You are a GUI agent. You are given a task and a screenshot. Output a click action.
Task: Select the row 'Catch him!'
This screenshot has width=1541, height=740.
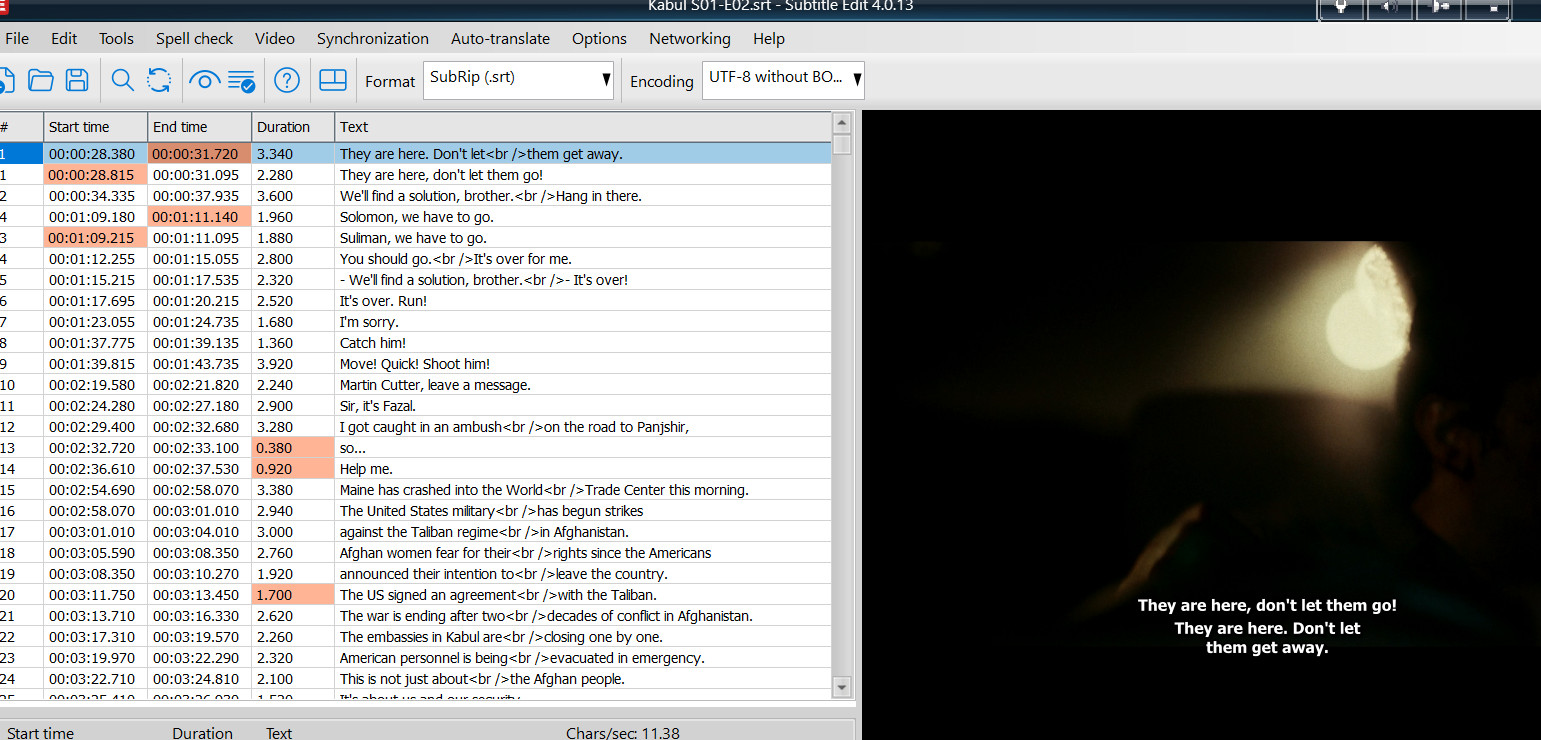point(416,343)
